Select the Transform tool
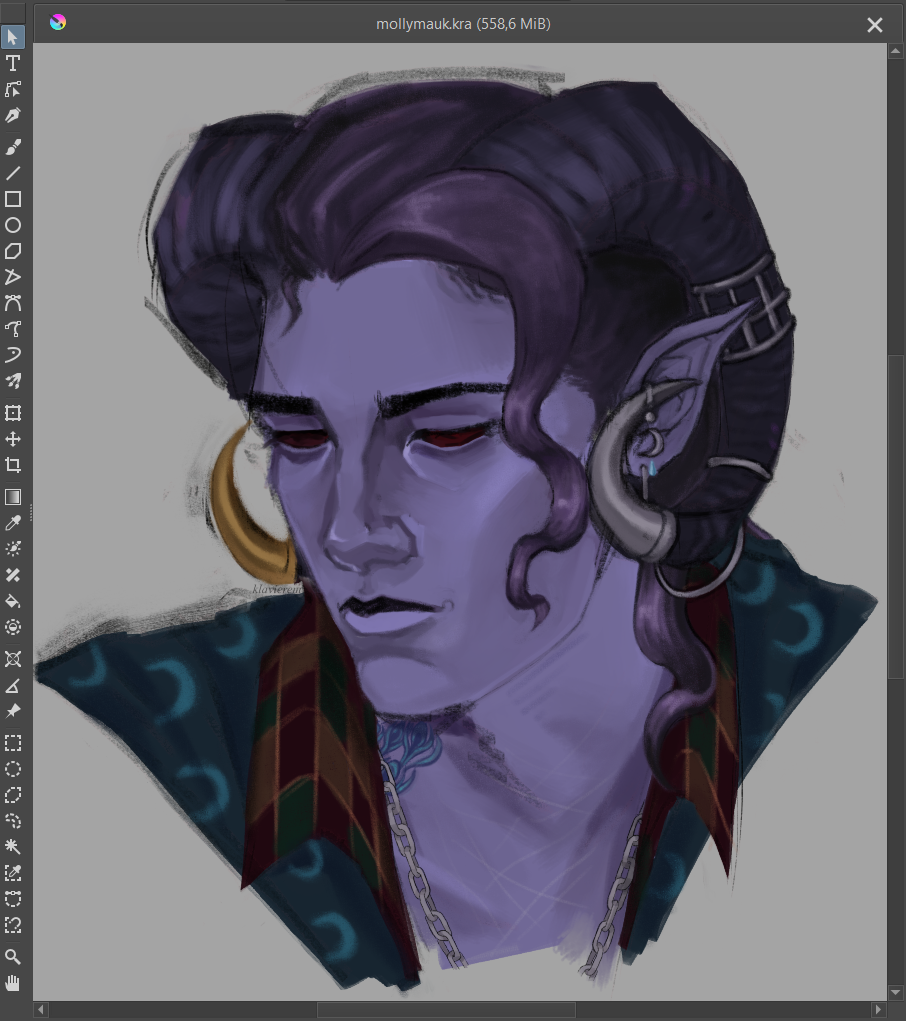The width and height of the screenshot is (906, 1021). click(x=13, y=413)
